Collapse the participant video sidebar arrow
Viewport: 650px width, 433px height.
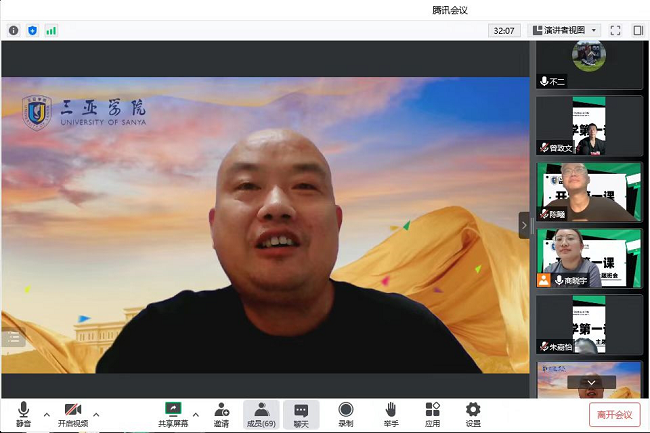click(x=524, y=225)
